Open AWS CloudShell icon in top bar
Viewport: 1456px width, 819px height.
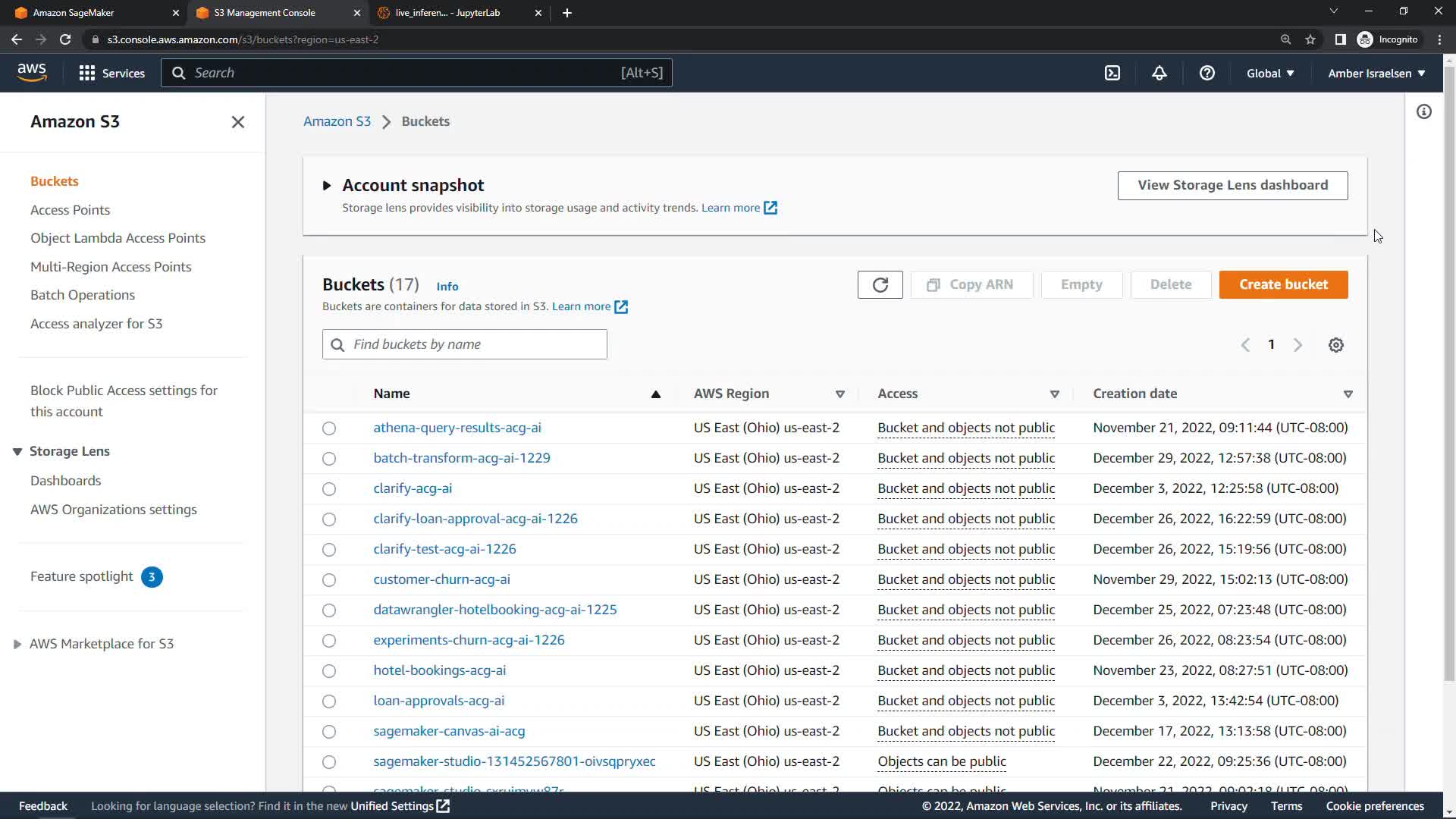pos(1112,73)
